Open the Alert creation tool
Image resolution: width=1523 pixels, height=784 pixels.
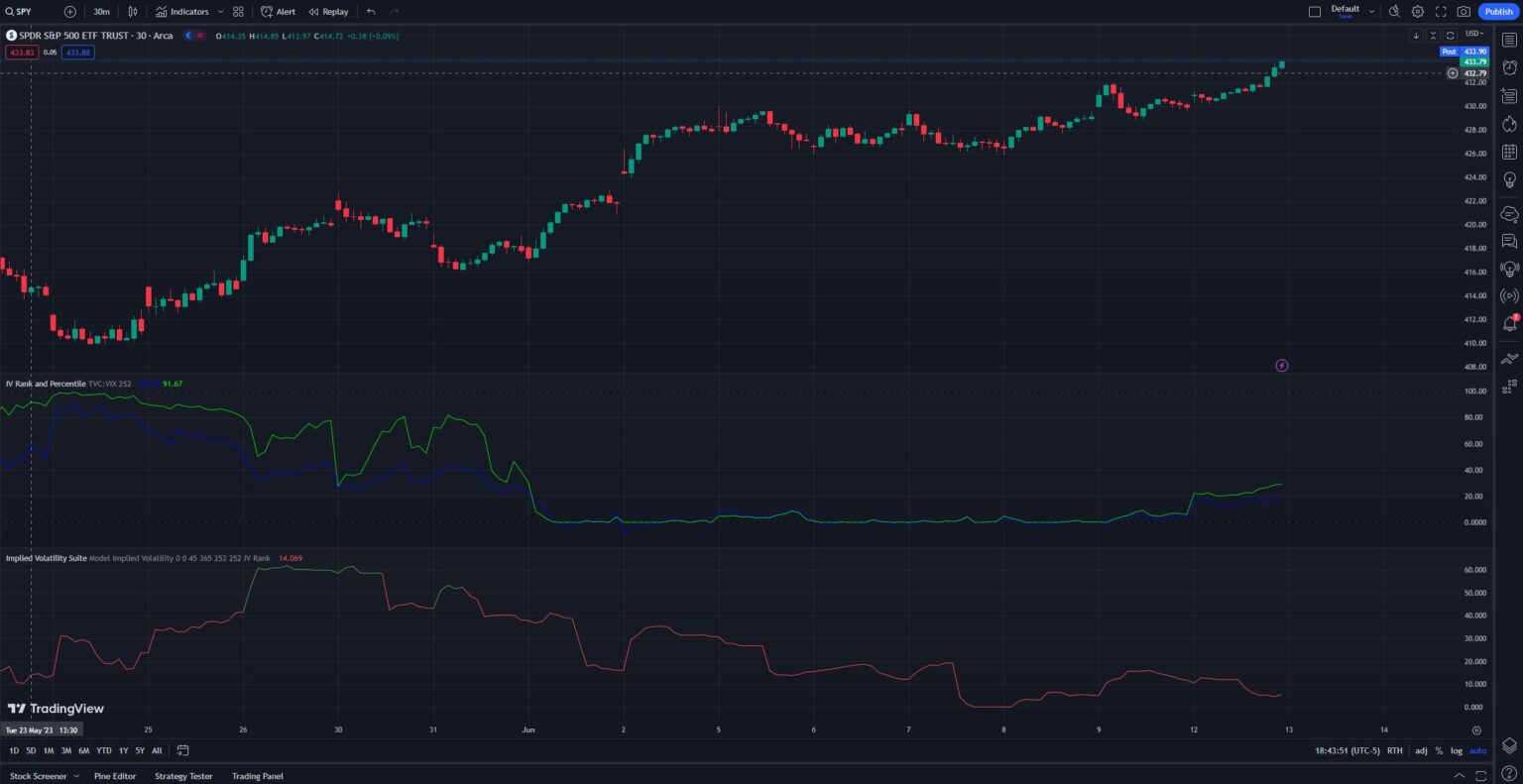point(277,11)
